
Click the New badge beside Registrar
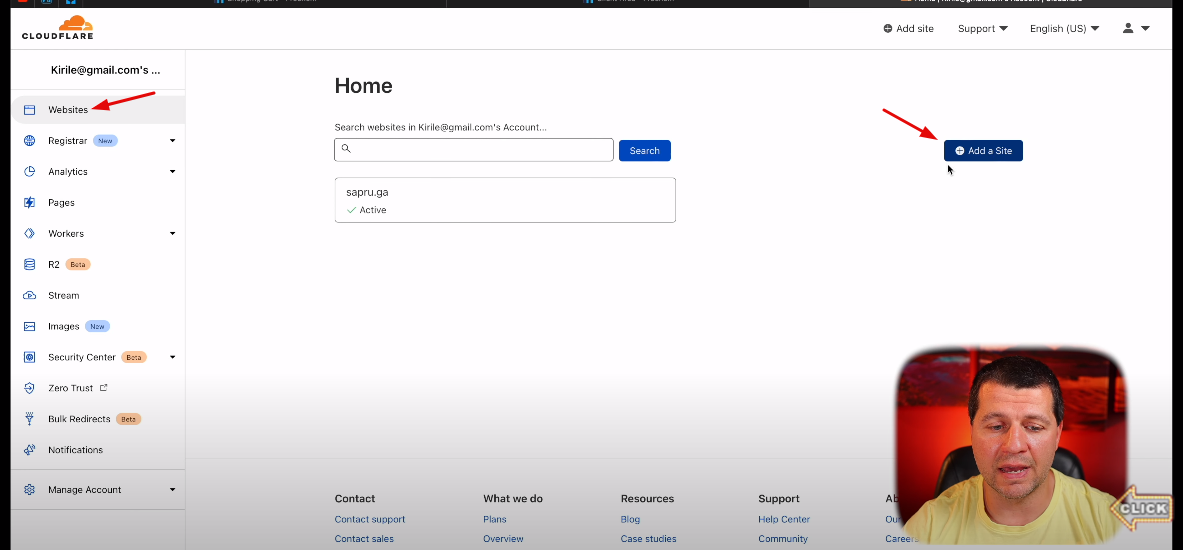point(105,141)
